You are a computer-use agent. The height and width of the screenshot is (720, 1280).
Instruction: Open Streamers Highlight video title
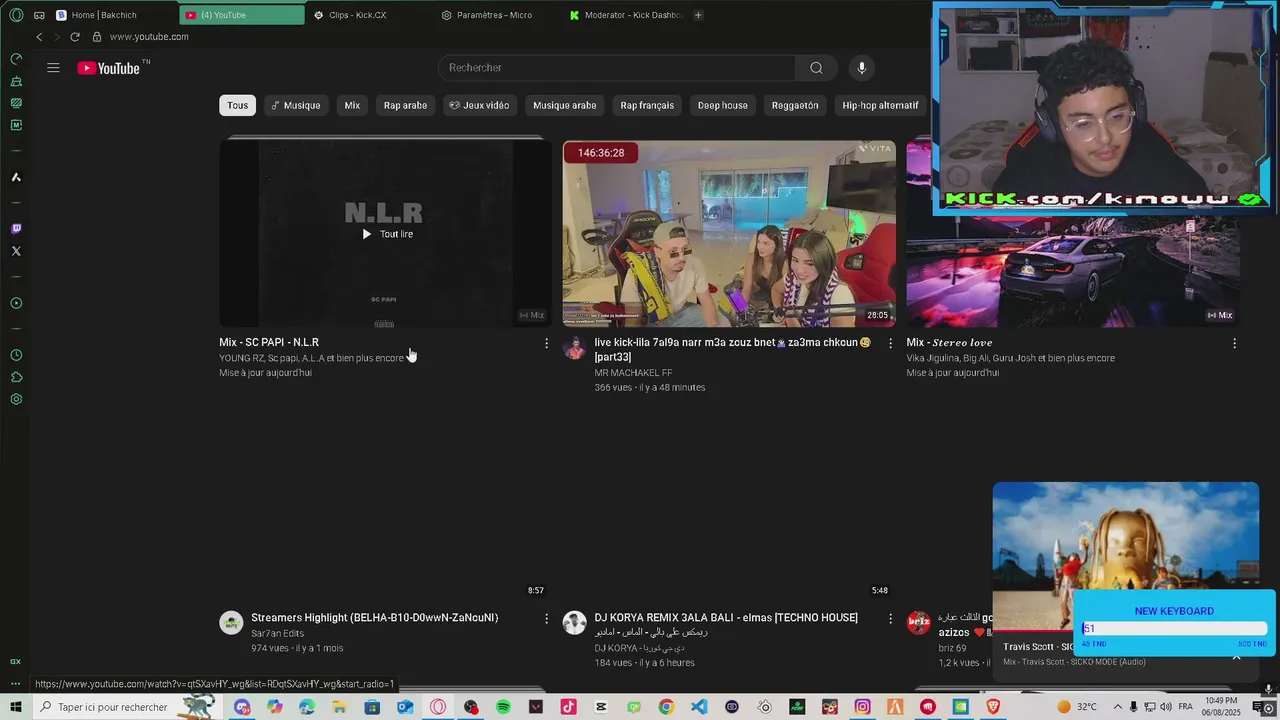[374, 618]
